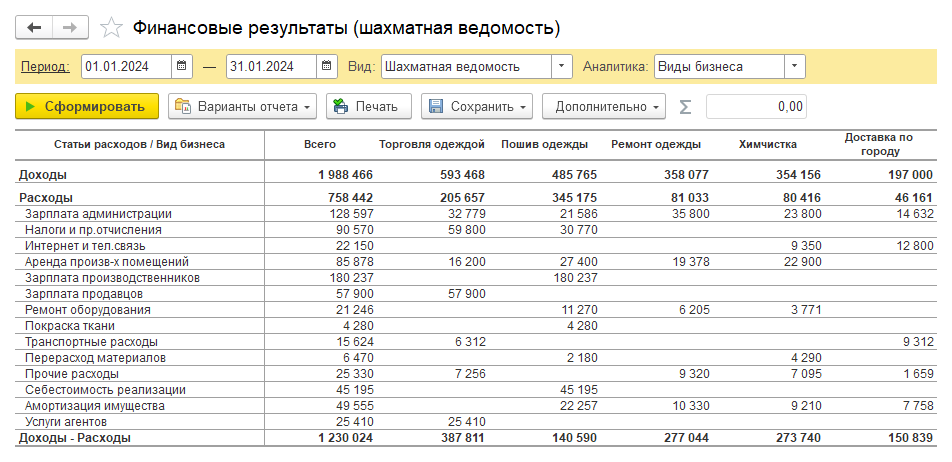Select the Расходы row label
The image size is (952, 462).
46,198
